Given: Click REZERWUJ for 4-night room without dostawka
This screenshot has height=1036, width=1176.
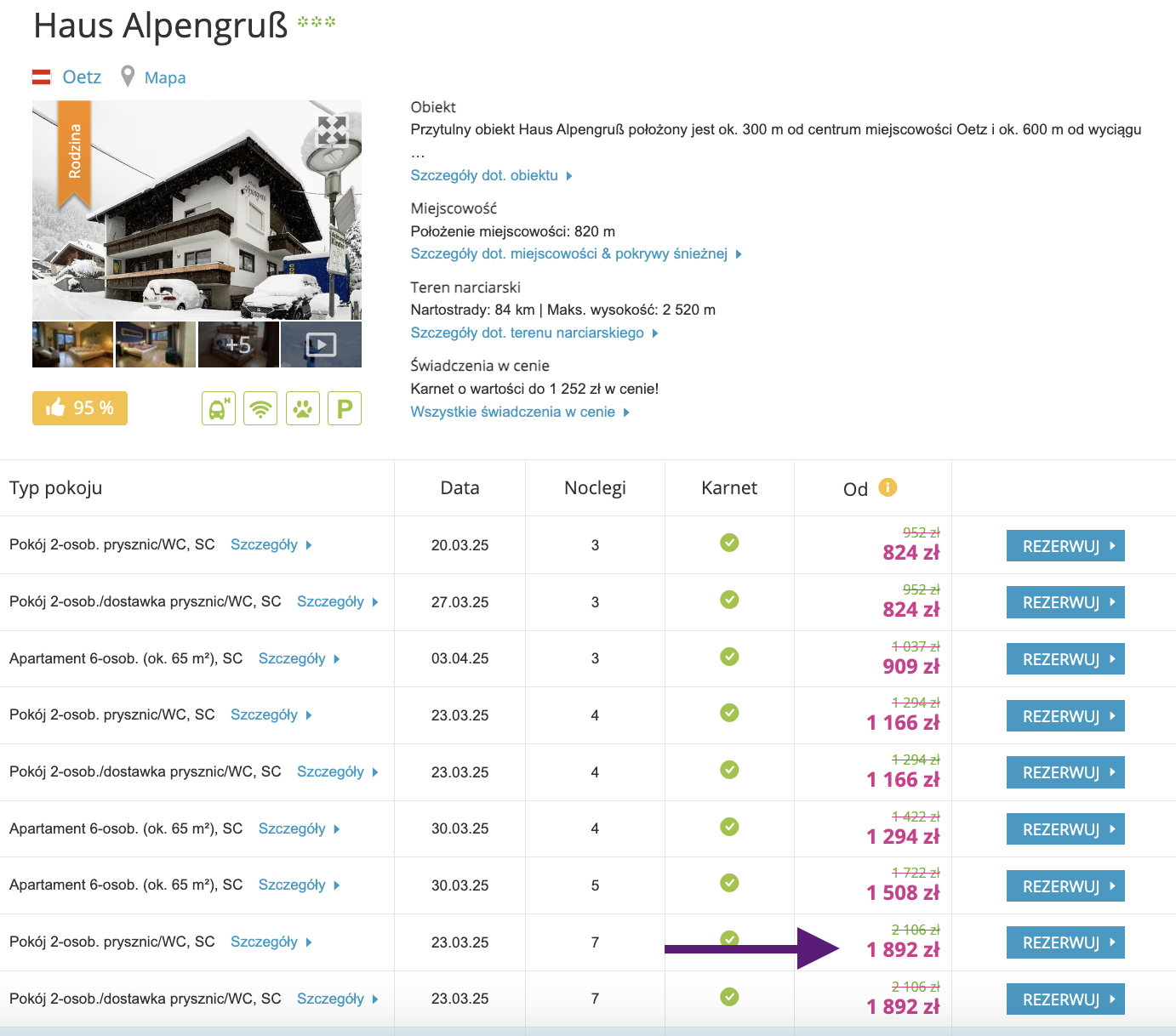Looking at the screenshot, I should pos(1065,716).
